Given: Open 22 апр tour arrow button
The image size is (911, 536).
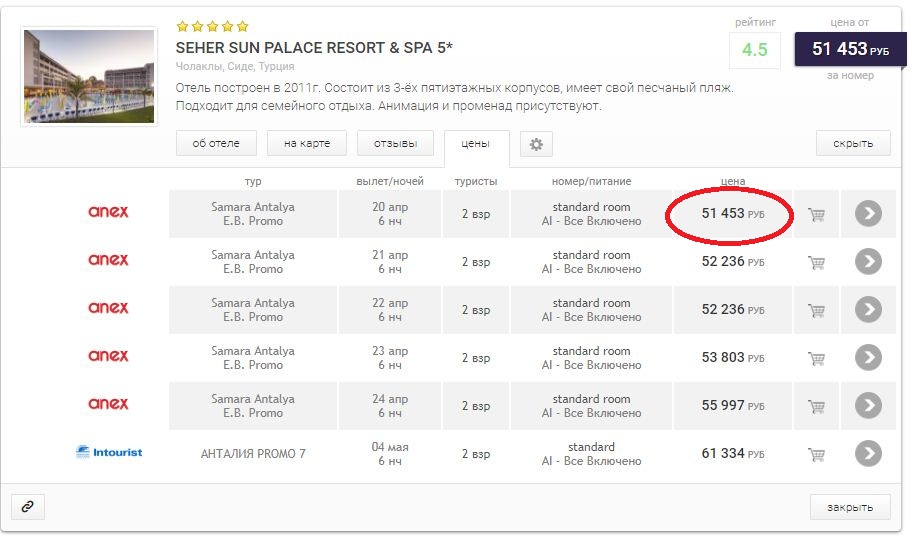Looking at the screenshot, I should (x=868, y=310).
